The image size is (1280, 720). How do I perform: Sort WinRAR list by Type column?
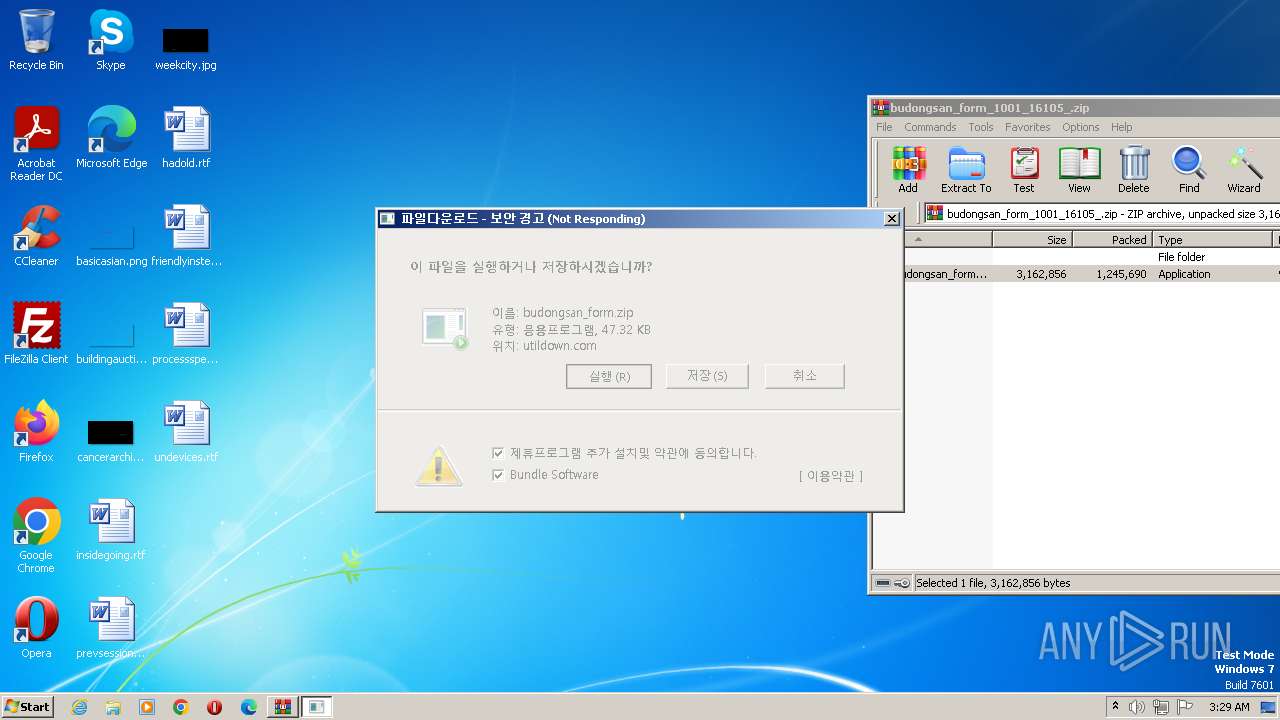tap(1213, 240)
